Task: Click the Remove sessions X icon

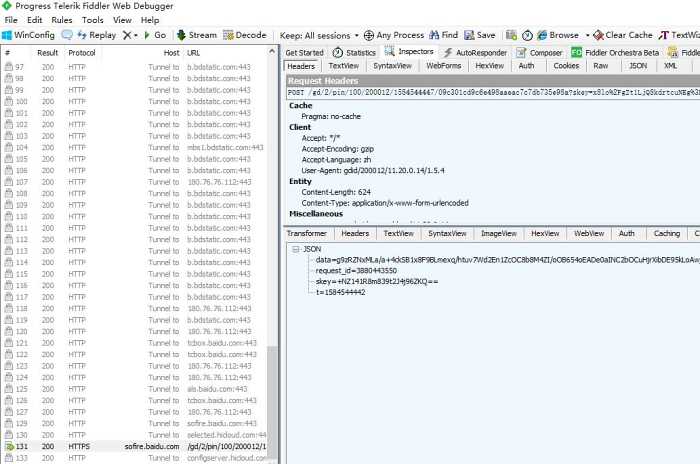Action: [127, 35]
